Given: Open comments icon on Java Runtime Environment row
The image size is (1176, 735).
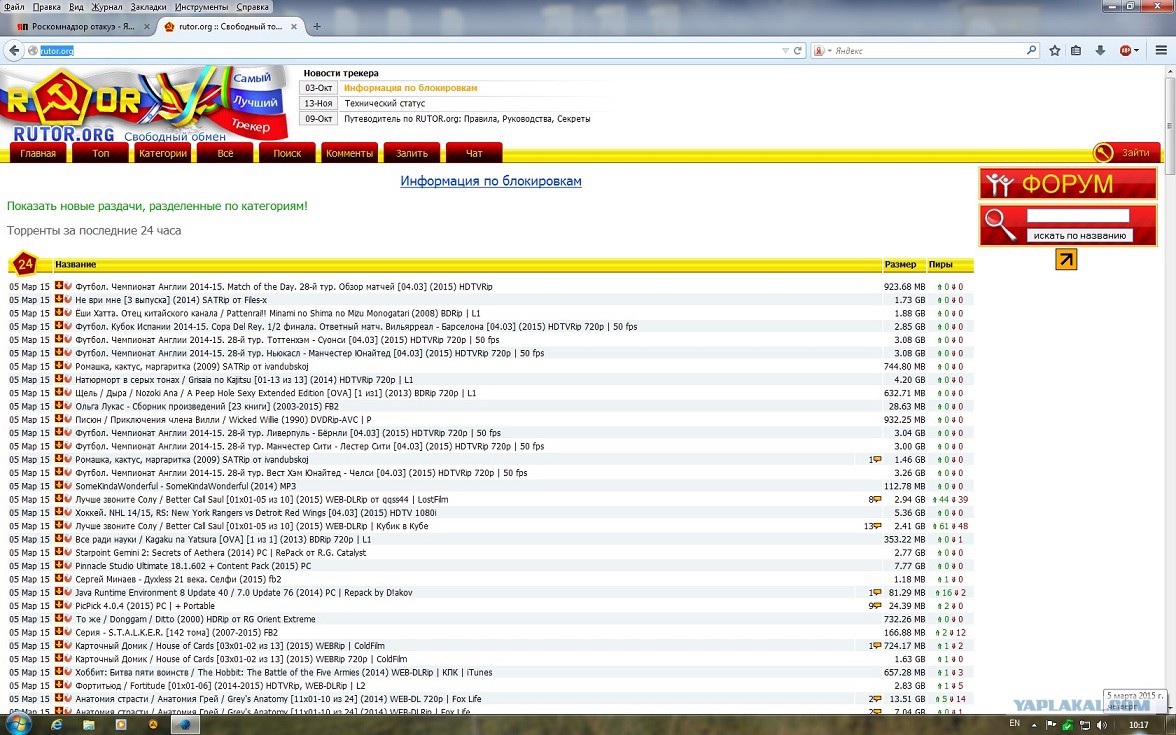Looking at the screenshot, I should (x=876, y=592).
